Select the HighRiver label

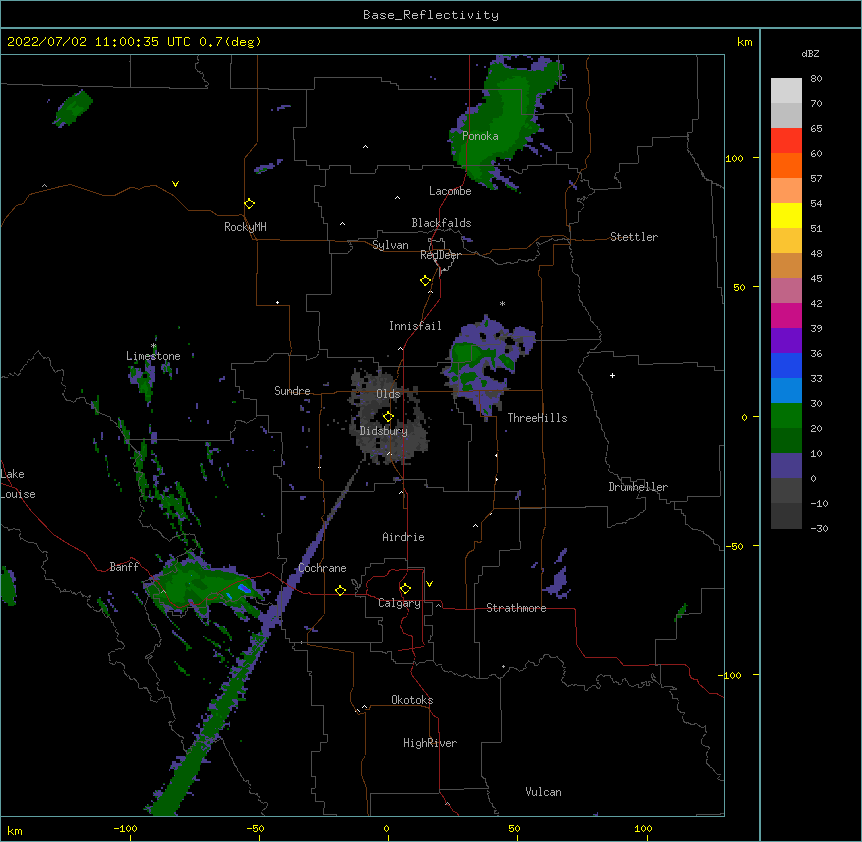[x=430, y=743]
